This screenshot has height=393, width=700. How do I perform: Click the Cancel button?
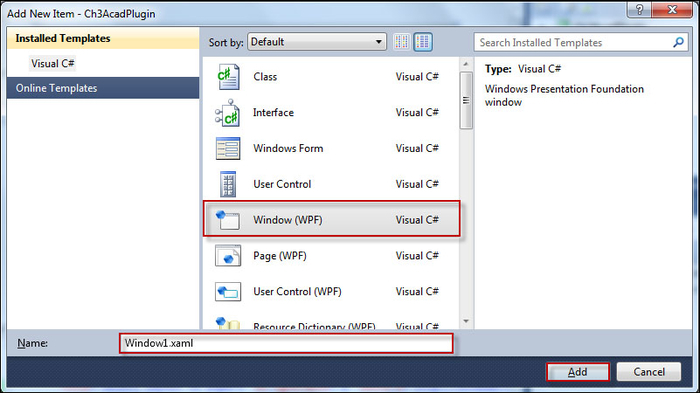tap(649, 372)
